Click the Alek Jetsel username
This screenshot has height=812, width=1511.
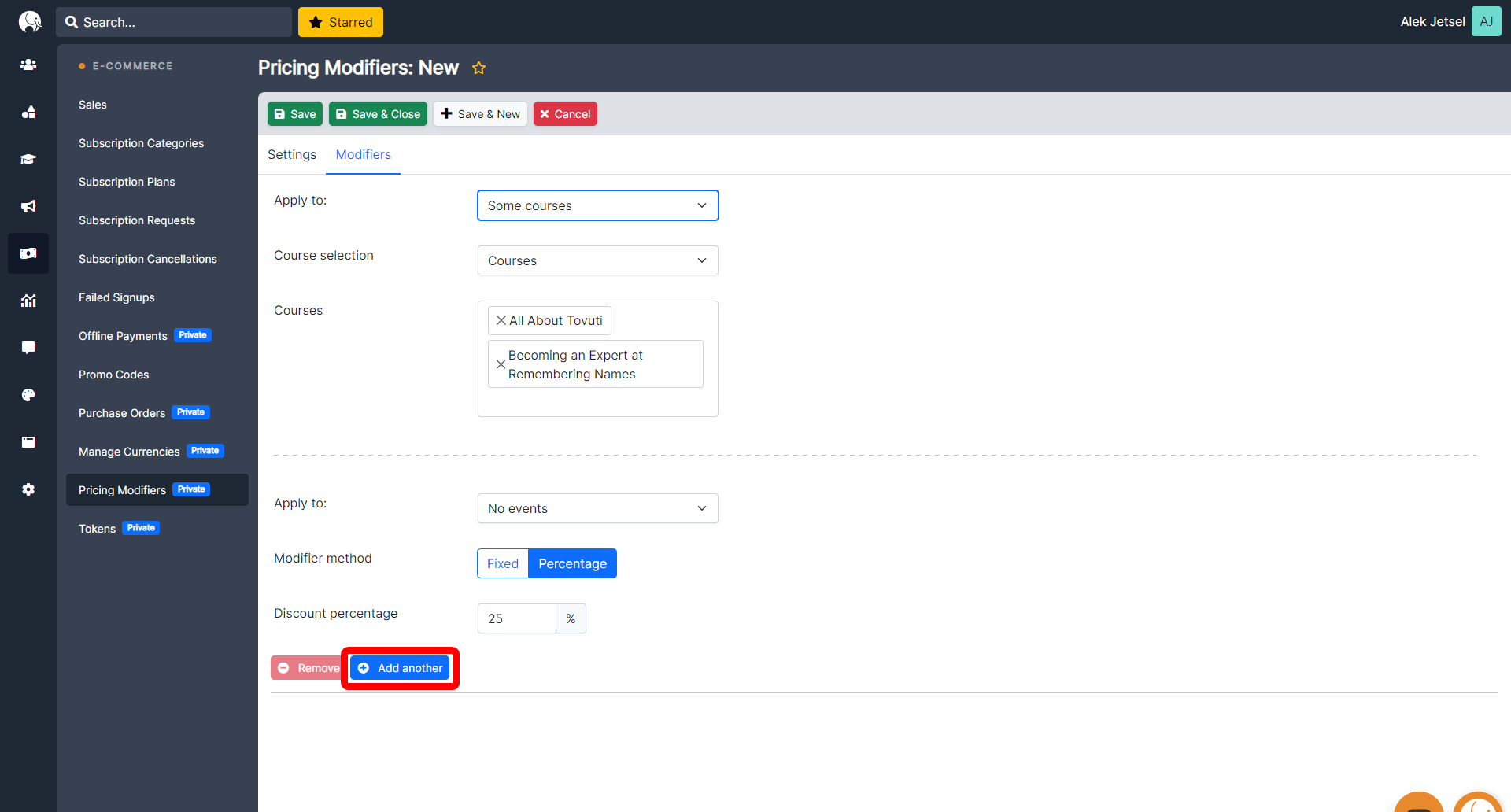tap(1432, 22)
